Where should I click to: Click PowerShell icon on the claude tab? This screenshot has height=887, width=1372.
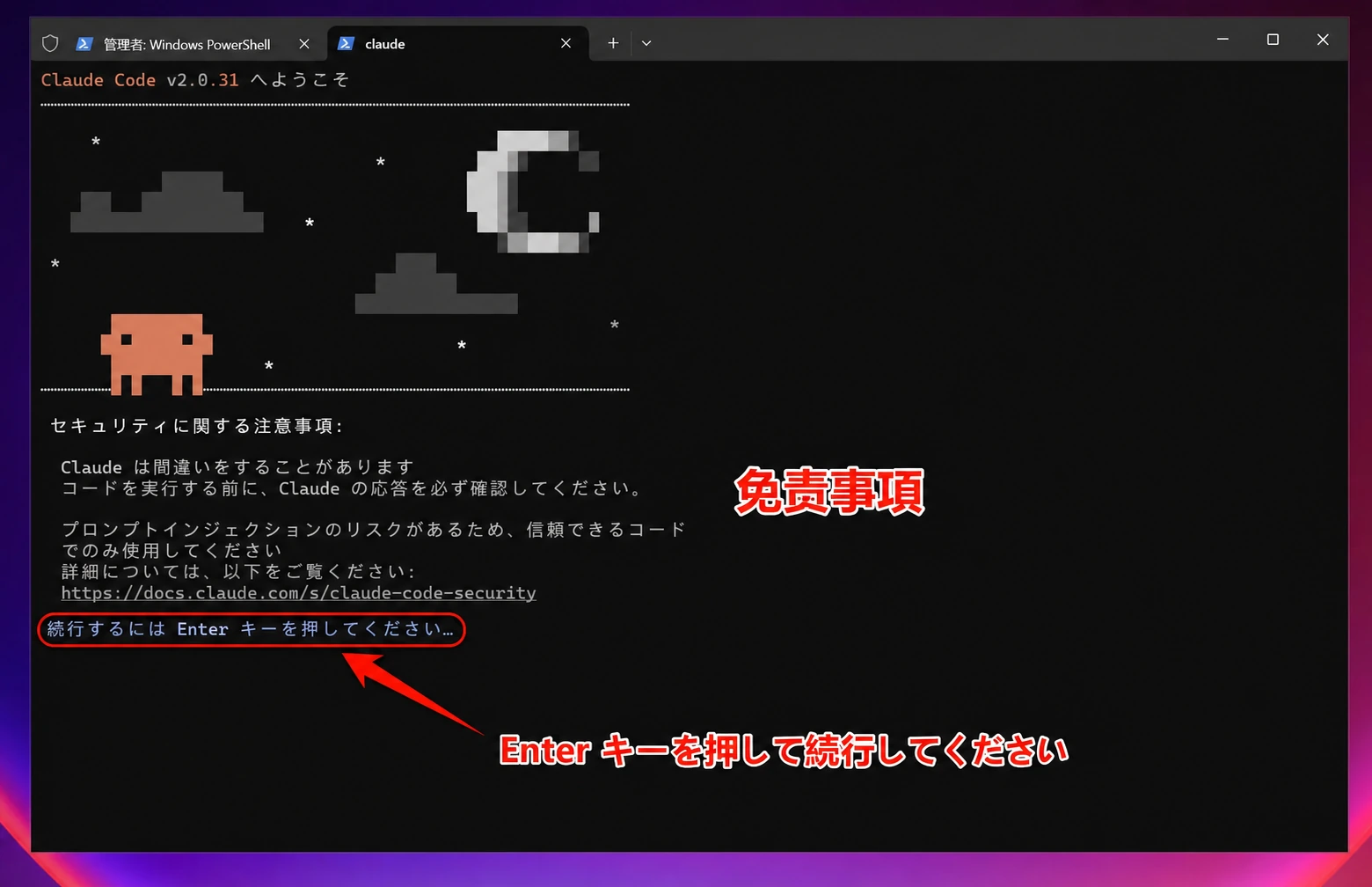[347, 43]
